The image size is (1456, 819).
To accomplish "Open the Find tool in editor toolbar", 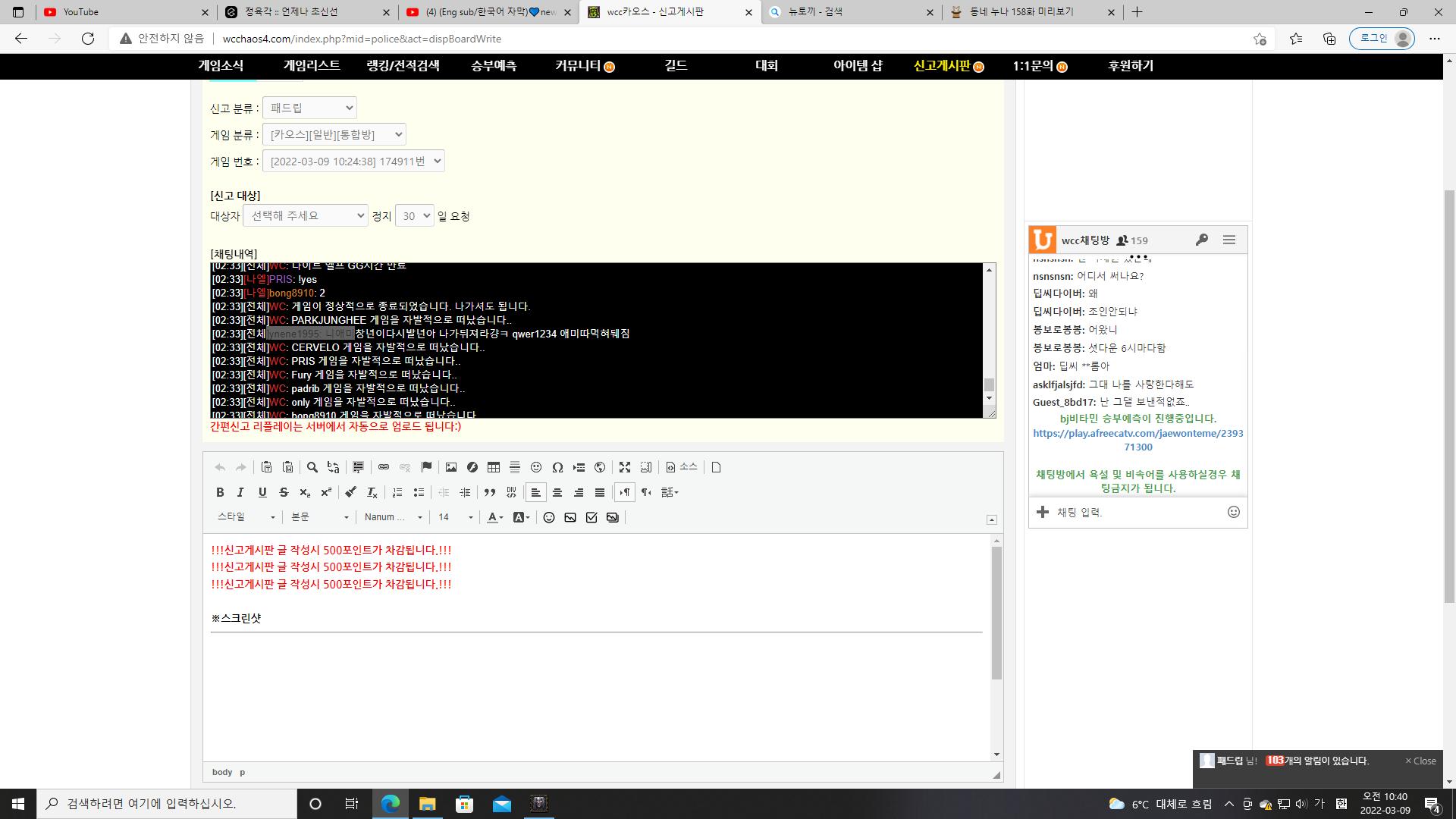I will 312,467.
